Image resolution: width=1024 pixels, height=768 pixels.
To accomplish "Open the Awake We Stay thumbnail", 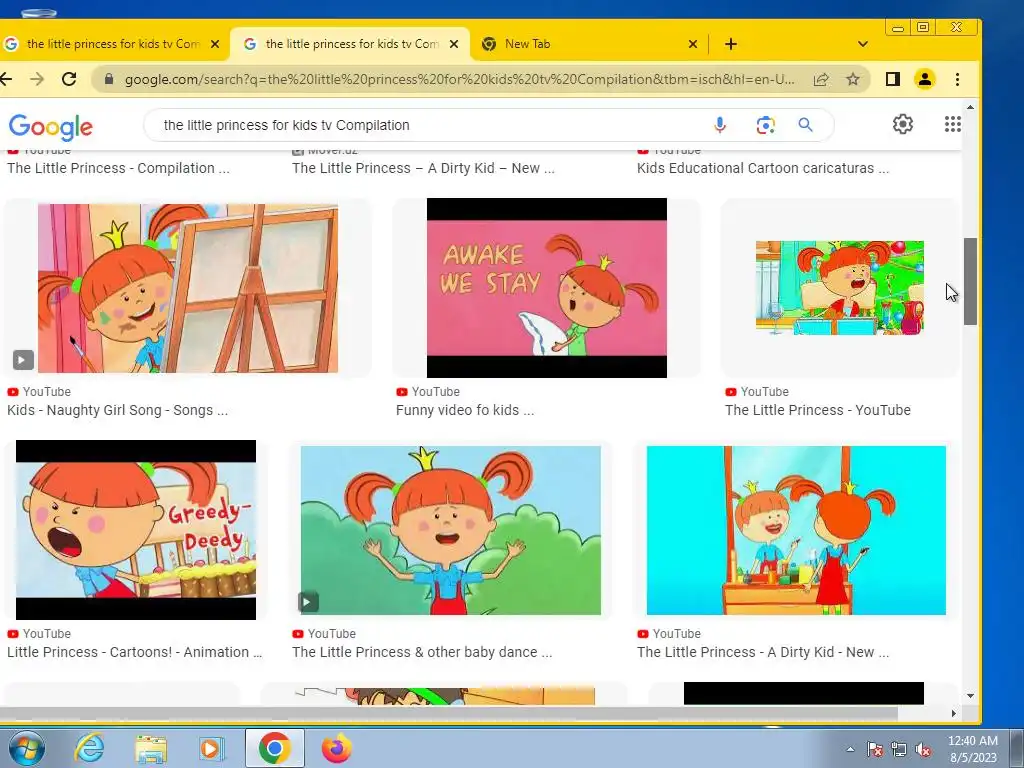I will coord(547,288).
